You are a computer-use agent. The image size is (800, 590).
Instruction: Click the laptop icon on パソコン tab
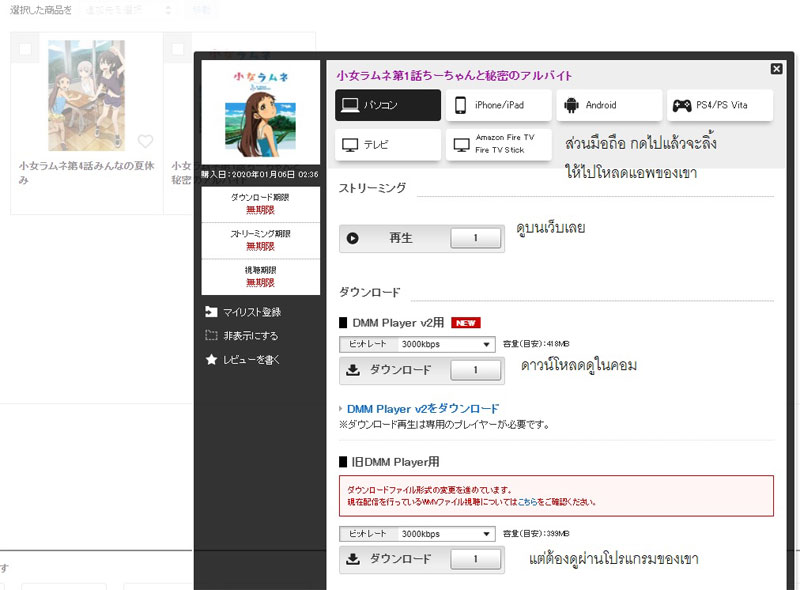pos(350,105)
